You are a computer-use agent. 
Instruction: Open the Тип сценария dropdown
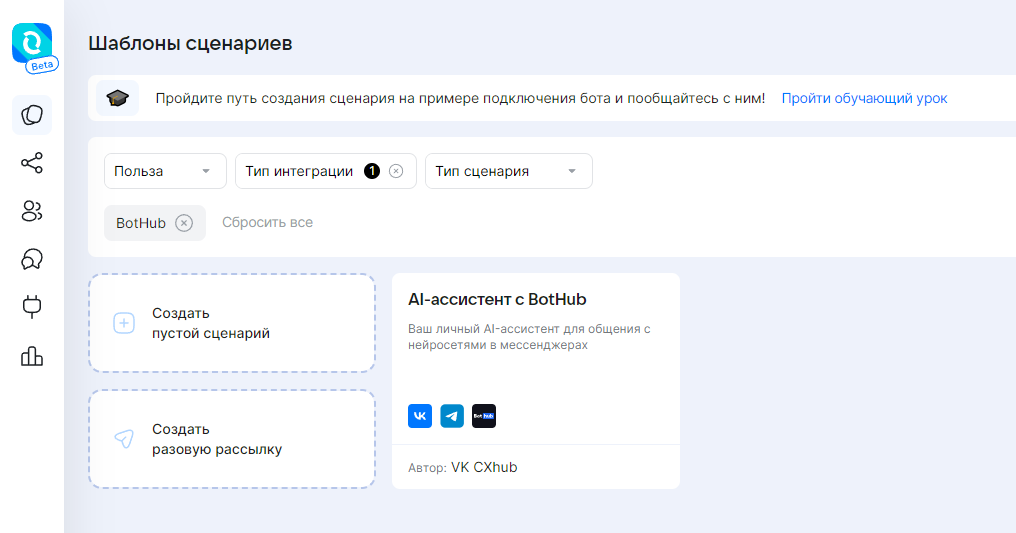pyautogui.click(x=509, y=171)
